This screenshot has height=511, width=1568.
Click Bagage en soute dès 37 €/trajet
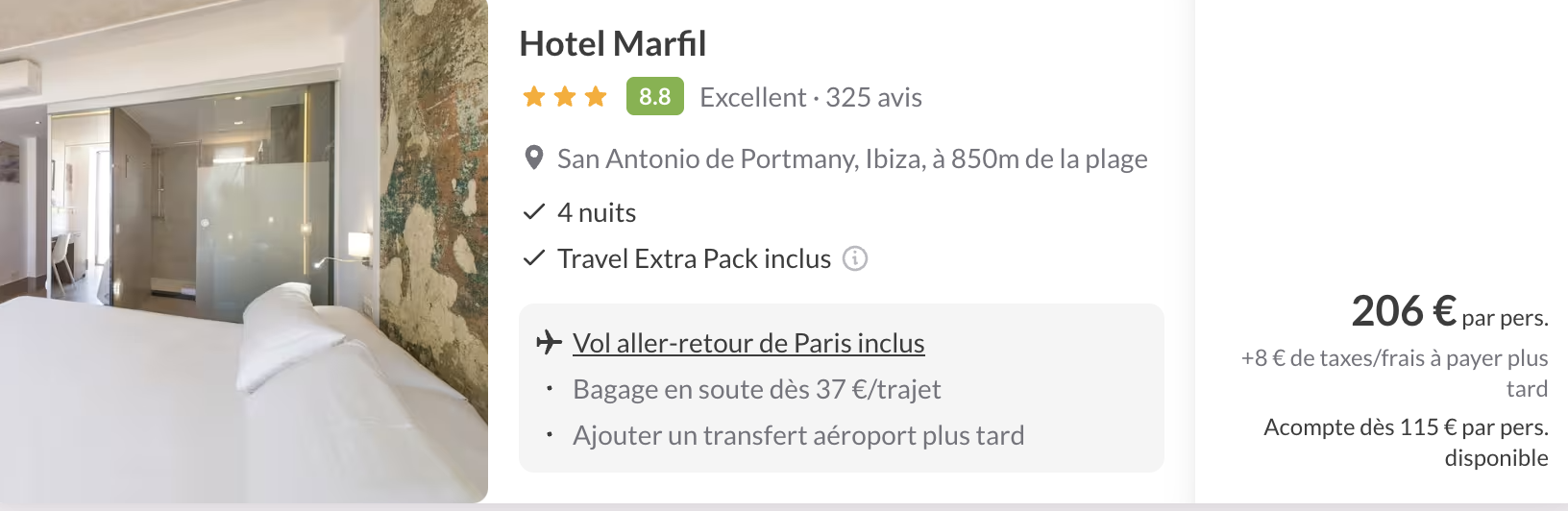click(x=757, y=389)
